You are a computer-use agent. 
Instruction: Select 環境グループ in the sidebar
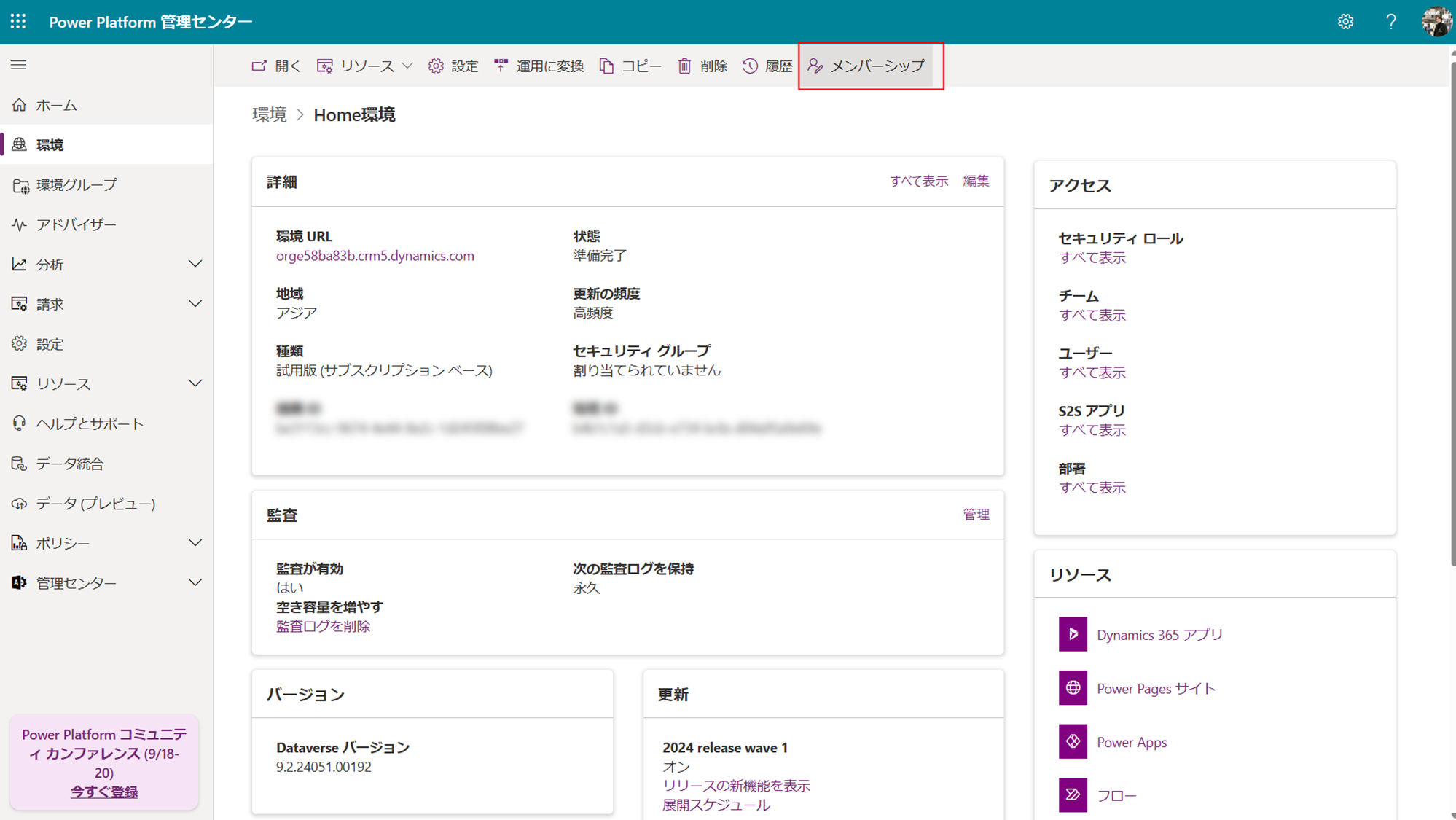coord(77,185)
